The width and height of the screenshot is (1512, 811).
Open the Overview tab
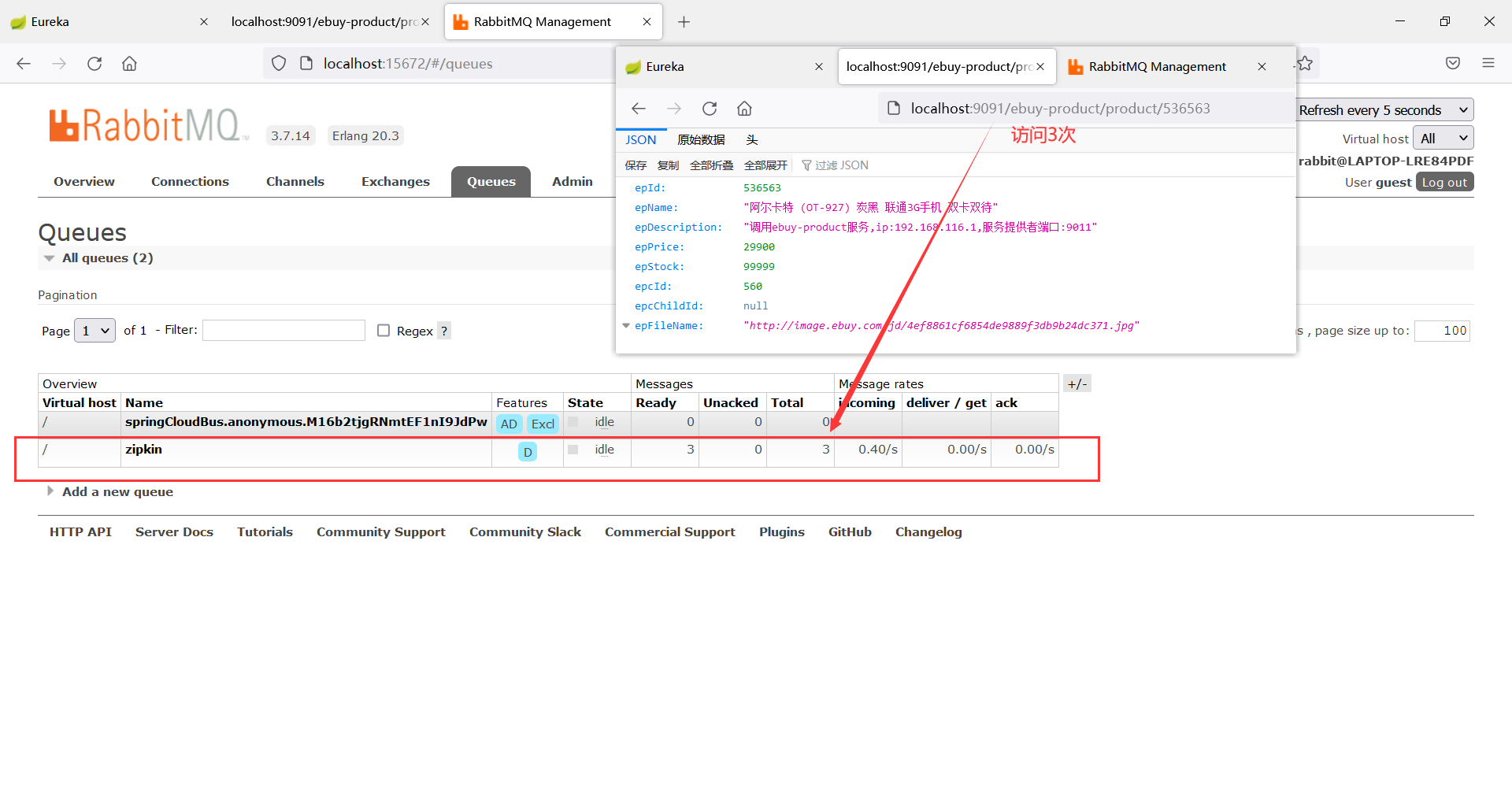(84, 182)
